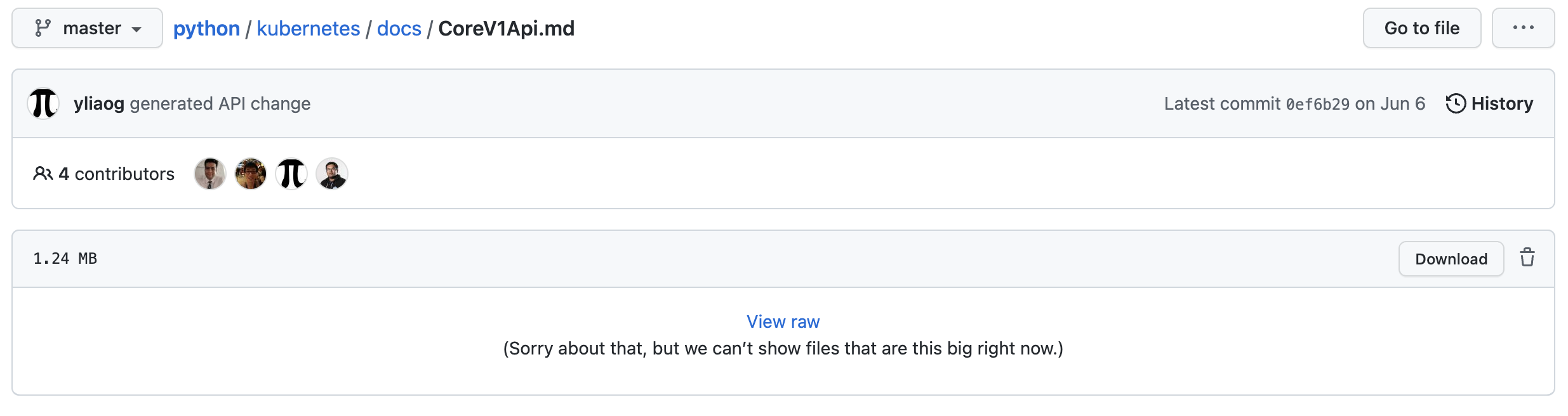
Task: Click the last contributor avatar
Action: tap(331, 172)
